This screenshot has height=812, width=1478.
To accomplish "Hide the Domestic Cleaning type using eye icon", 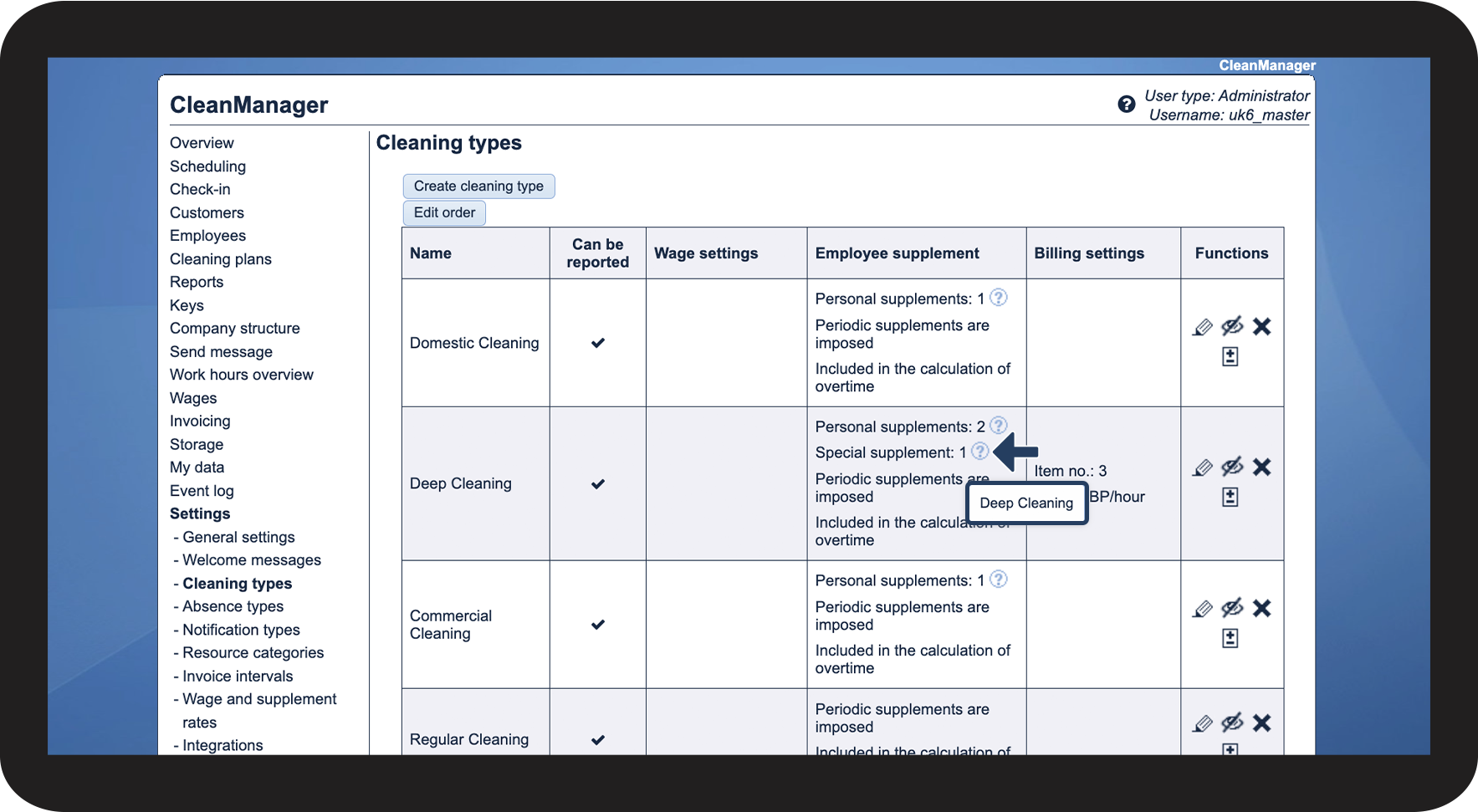I will click(x=1232, y=326).
